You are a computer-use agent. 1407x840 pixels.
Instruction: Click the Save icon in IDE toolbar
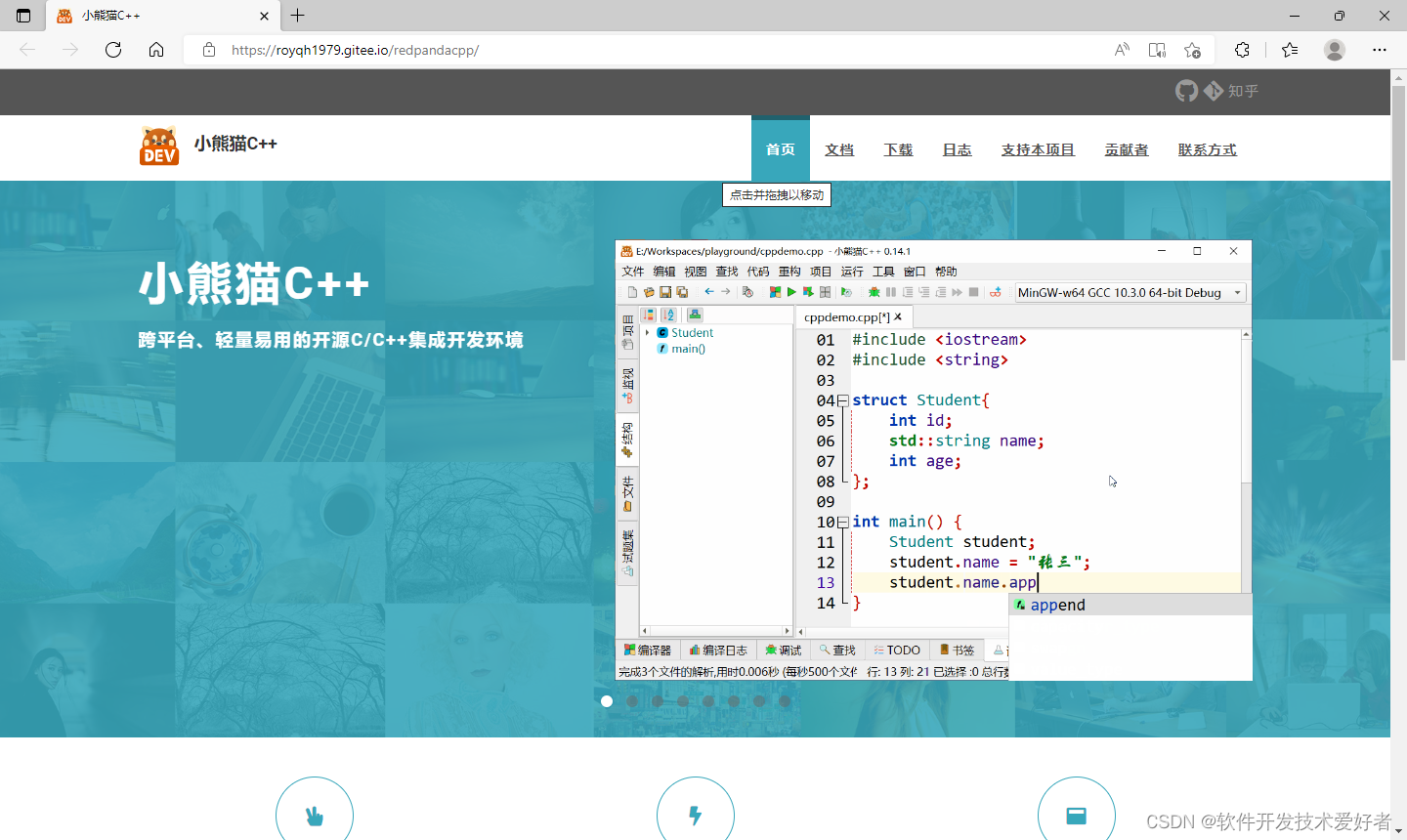point(665,292)
